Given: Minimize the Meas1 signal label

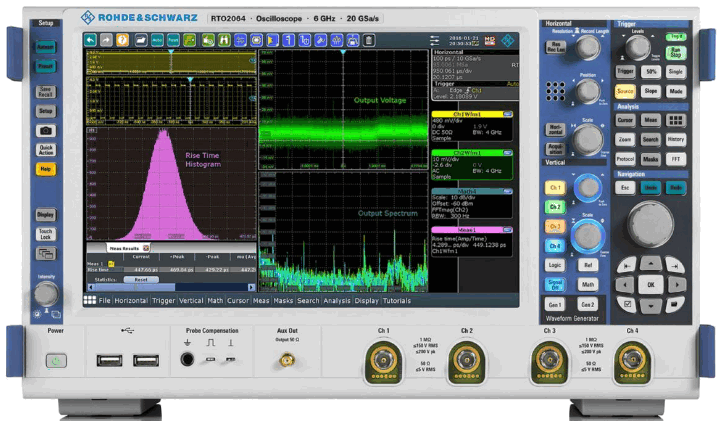Looking at the screenshot, I should tap(508, 229).
